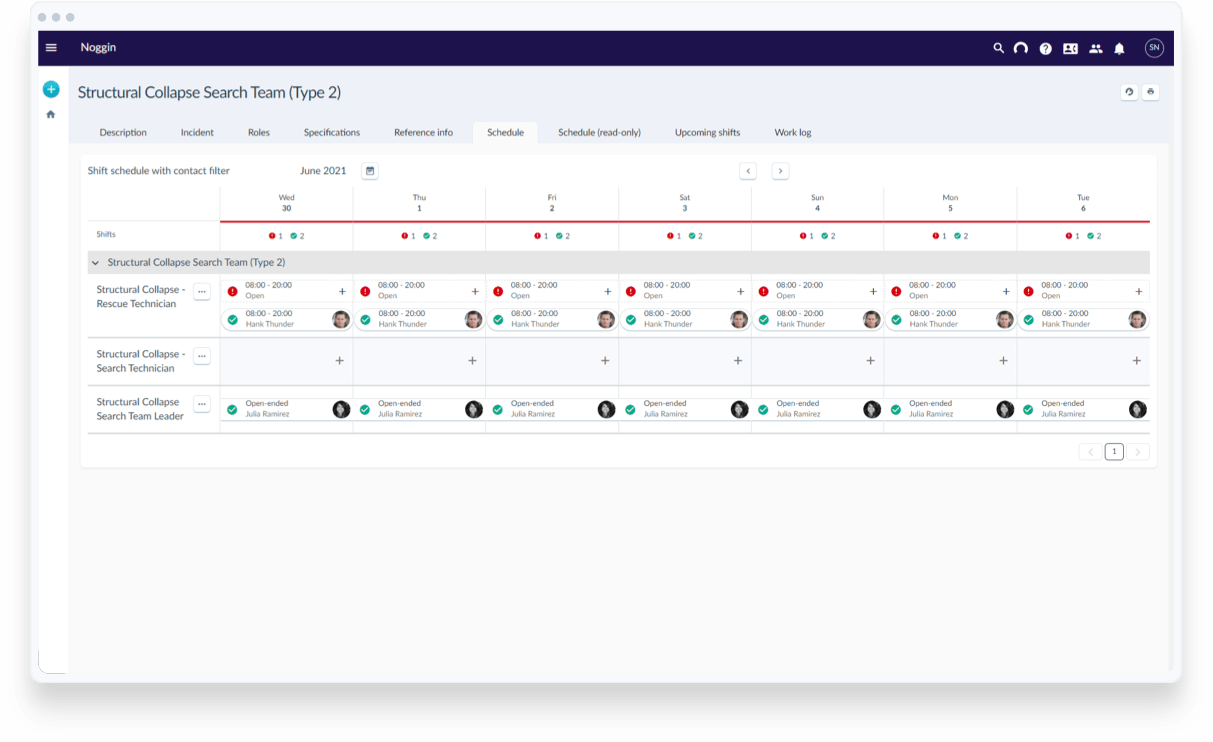1213x742 pixels.
Task: Open the help question mark icon
Action: click(x=1045, y=48)
